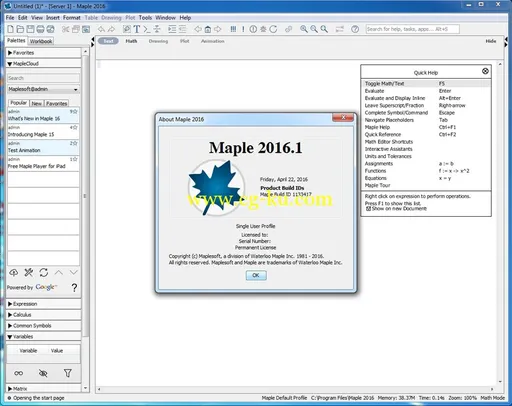
Task: Click "Zoom: 100%" in the status bar
Action: (462, 398)
